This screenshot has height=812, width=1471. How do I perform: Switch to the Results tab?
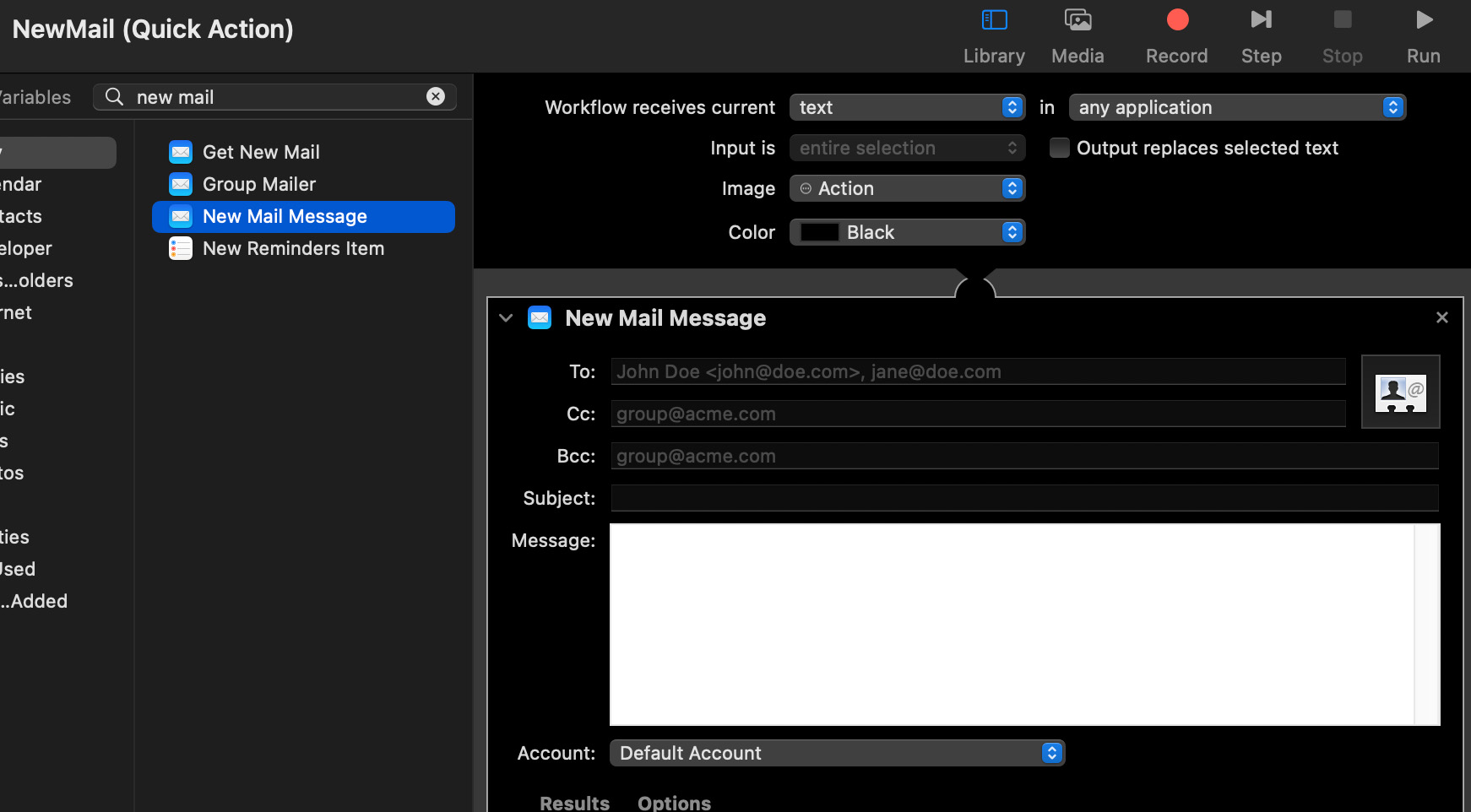[574, 803]
